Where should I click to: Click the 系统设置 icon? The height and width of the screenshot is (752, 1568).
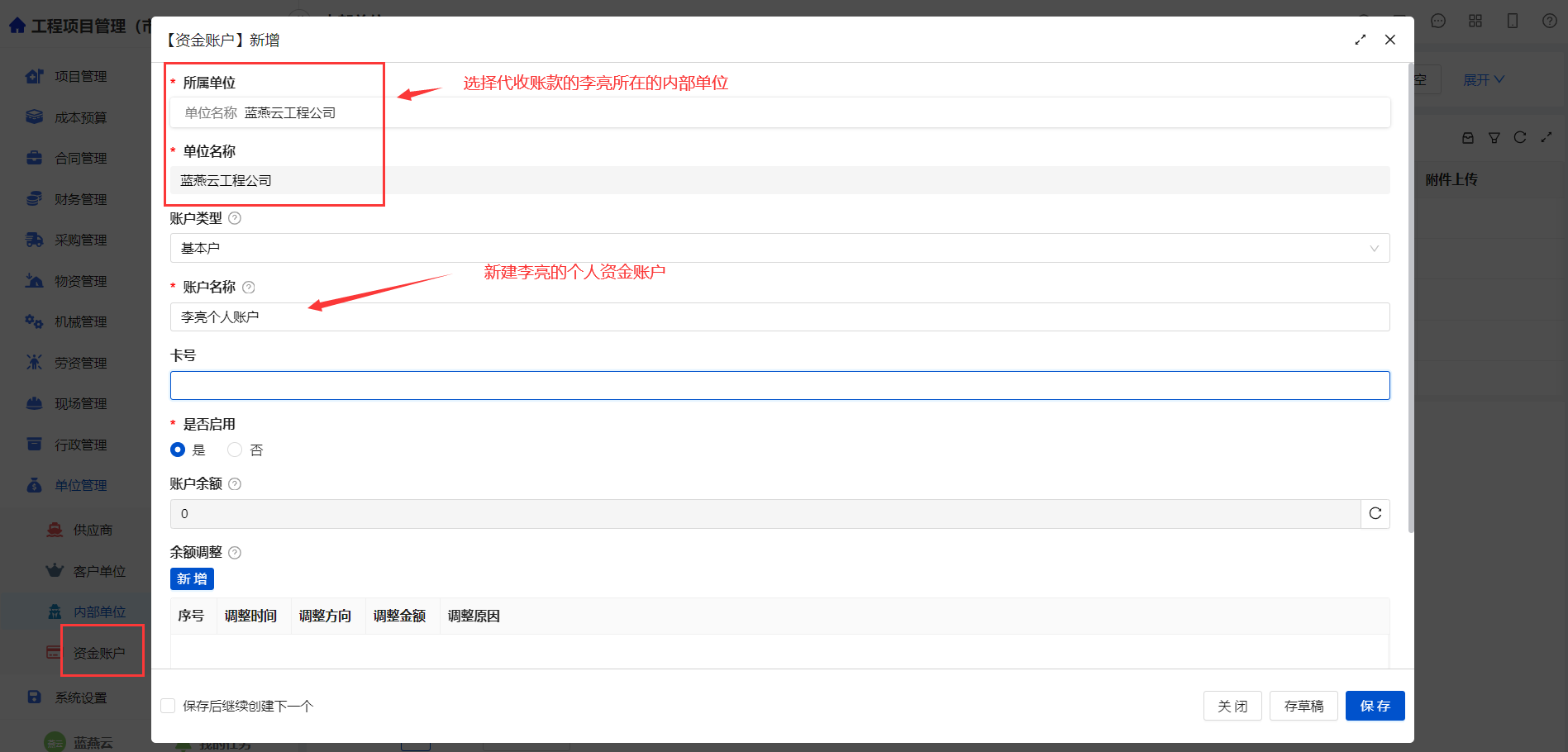[34, 697]
